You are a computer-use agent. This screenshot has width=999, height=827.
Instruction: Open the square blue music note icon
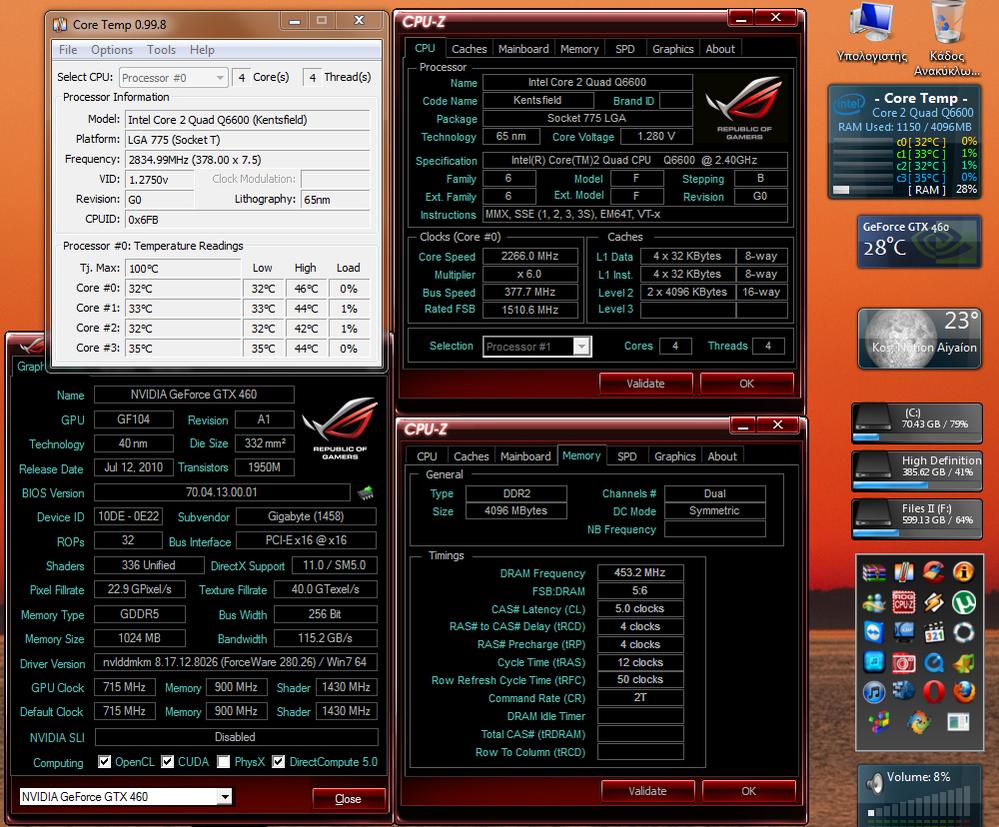coord(873,663)
